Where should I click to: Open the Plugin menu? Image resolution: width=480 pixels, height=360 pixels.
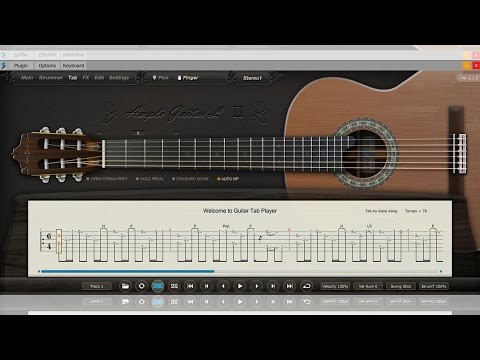coord(21,66)
